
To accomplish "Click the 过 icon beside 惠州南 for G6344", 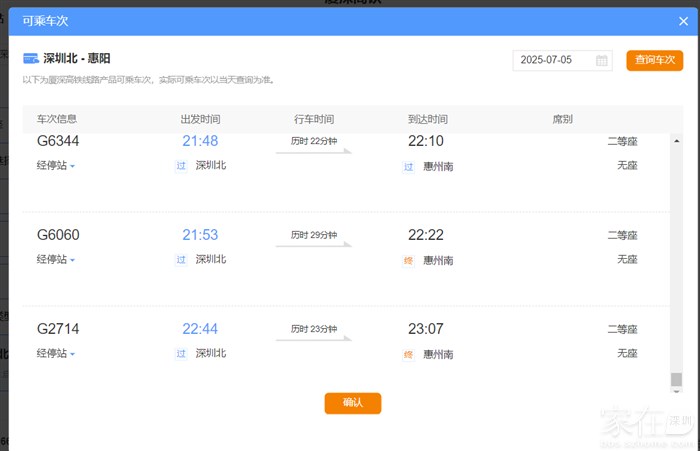I will click(x=408, y=166).
